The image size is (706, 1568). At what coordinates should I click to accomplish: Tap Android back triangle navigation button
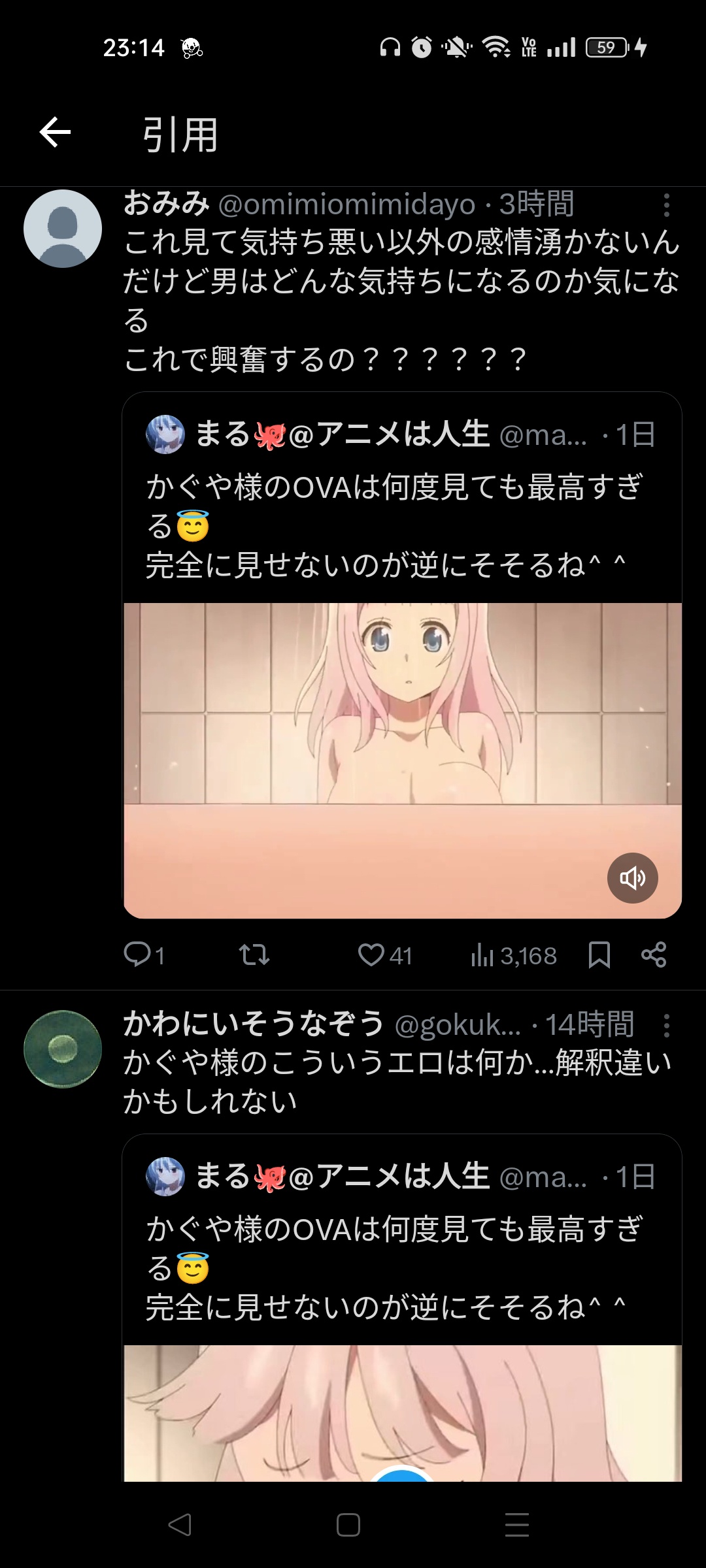pos(180,1525)
